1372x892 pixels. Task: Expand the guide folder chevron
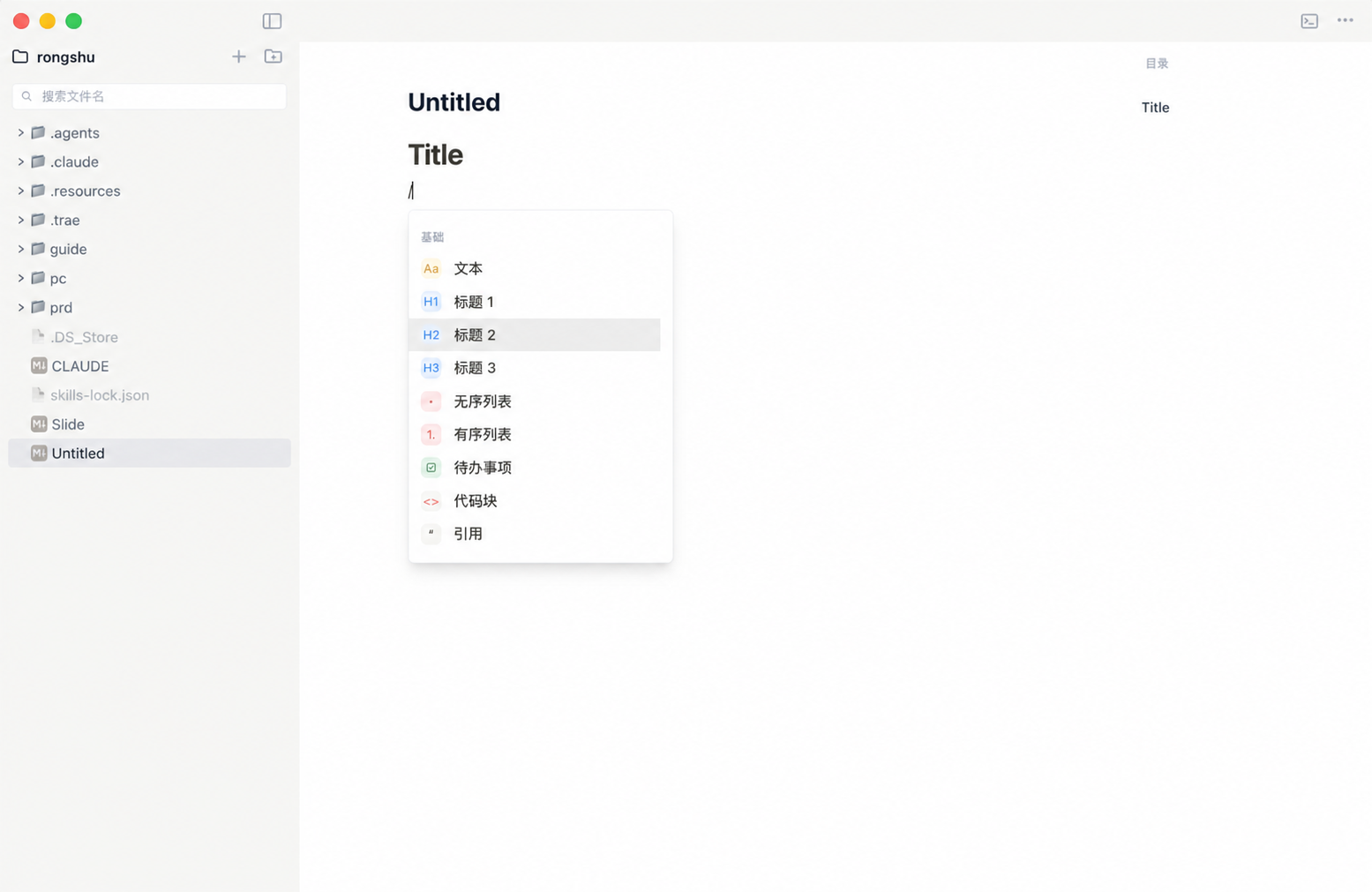[20, 249]
